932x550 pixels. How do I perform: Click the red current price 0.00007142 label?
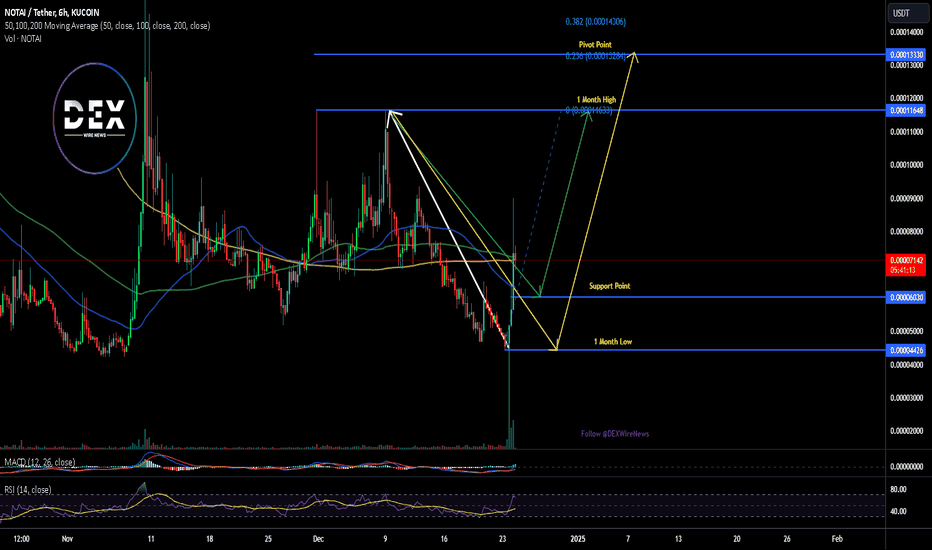(x=906, y=265)
